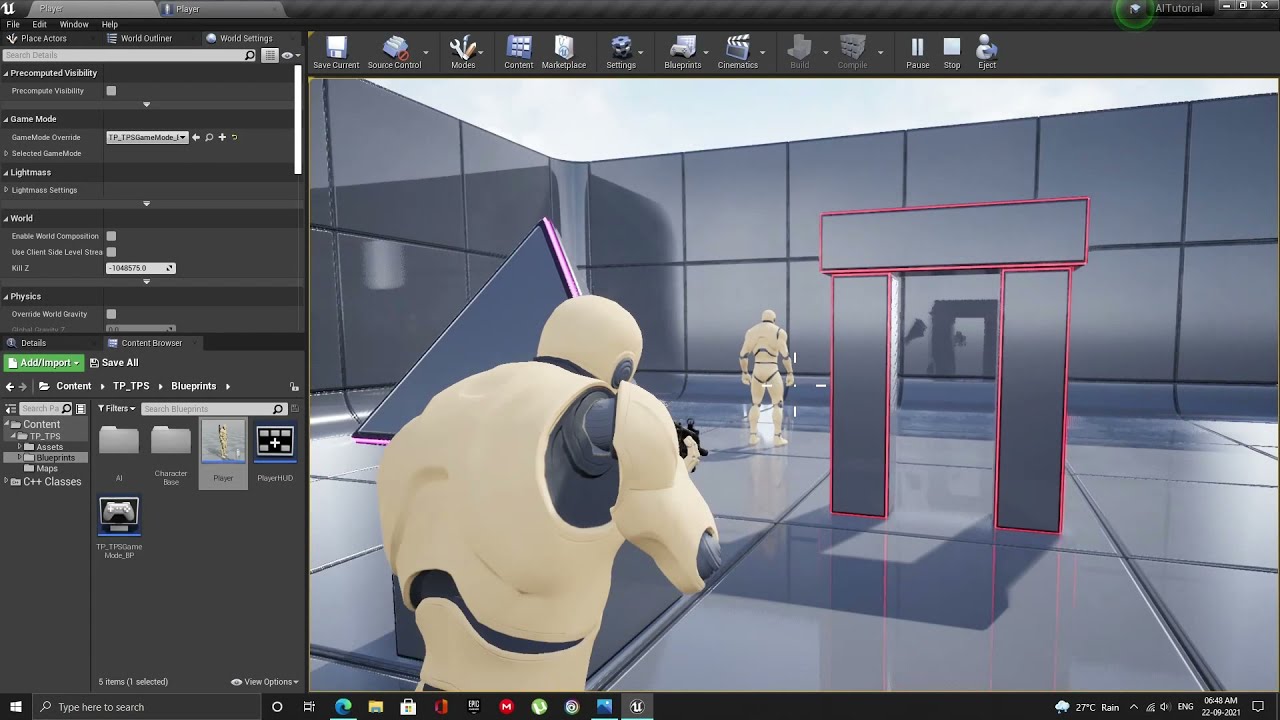Stop the play session

952,53
